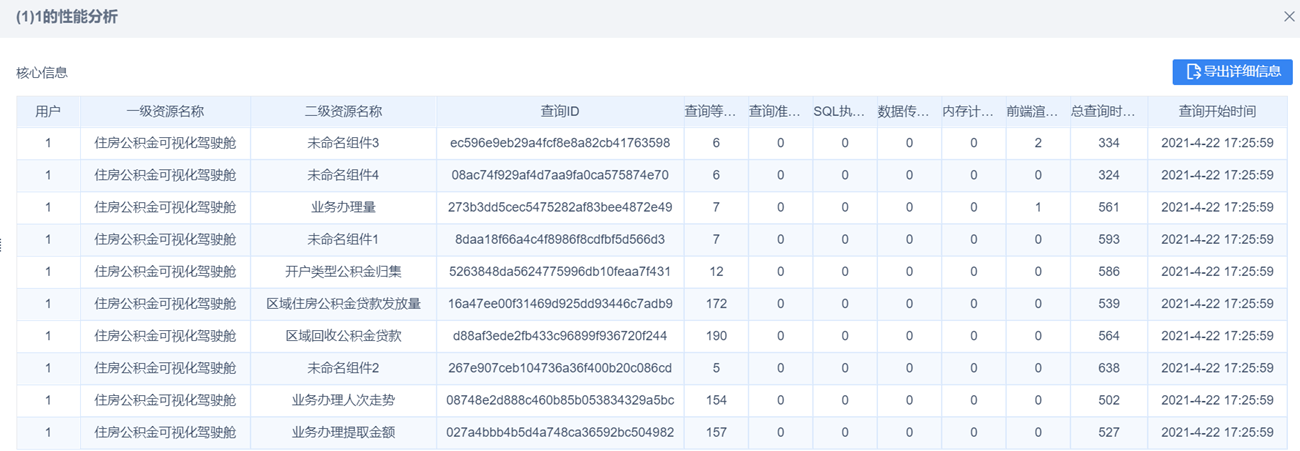The image size is (1300, 451).
Task: Click total query time value 502
Action: click(1108, 400)
